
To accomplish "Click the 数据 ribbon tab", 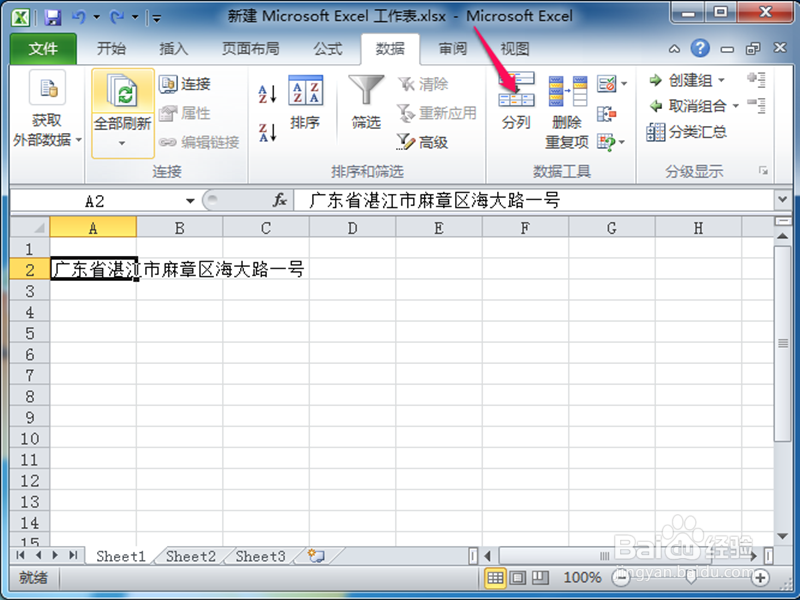I will [x=390, y=49].
